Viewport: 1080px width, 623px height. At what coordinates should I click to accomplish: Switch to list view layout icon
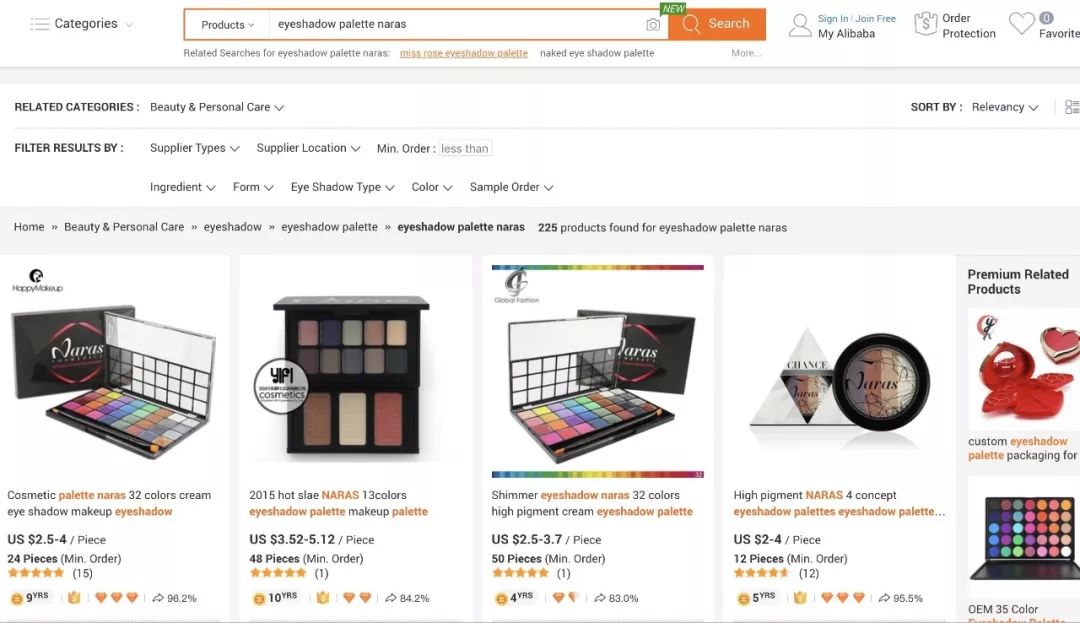pos(1072,107)
